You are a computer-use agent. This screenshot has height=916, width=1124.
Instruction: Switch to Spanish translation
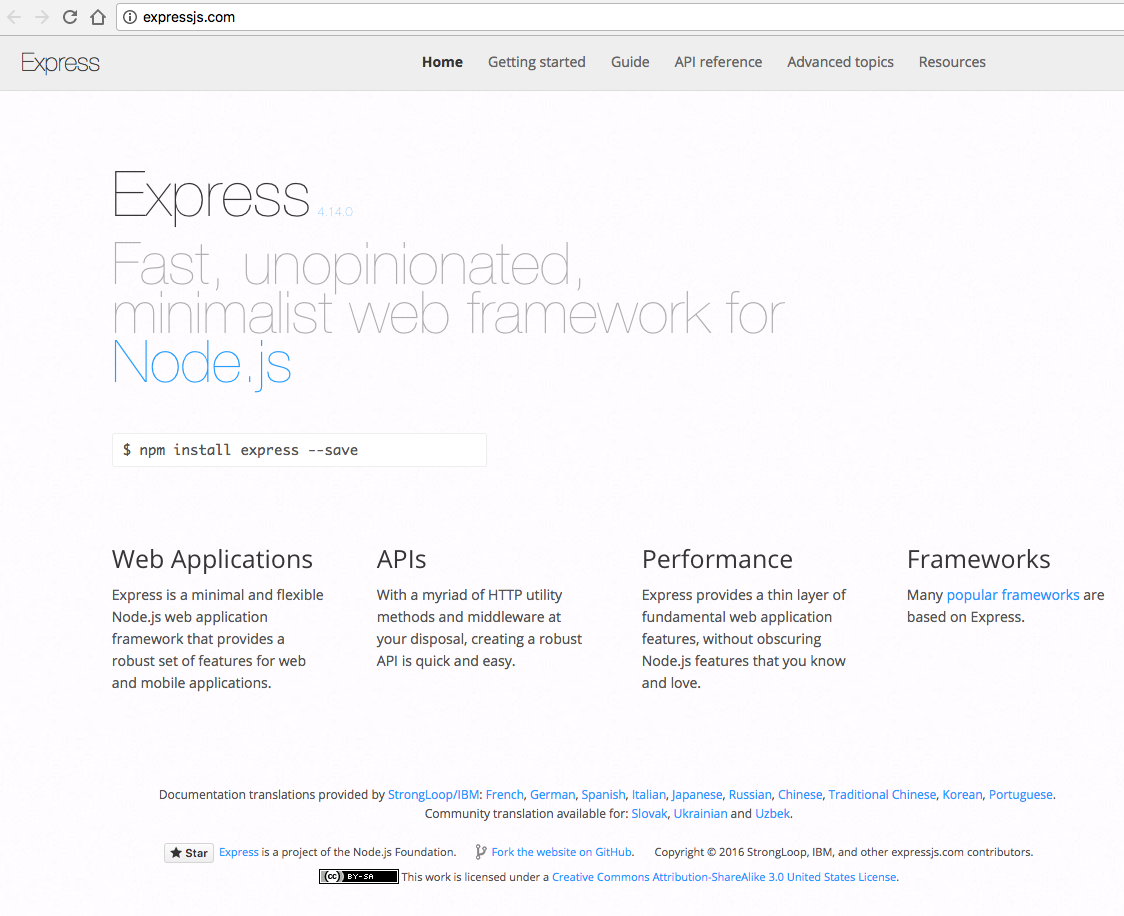point(603,794)
